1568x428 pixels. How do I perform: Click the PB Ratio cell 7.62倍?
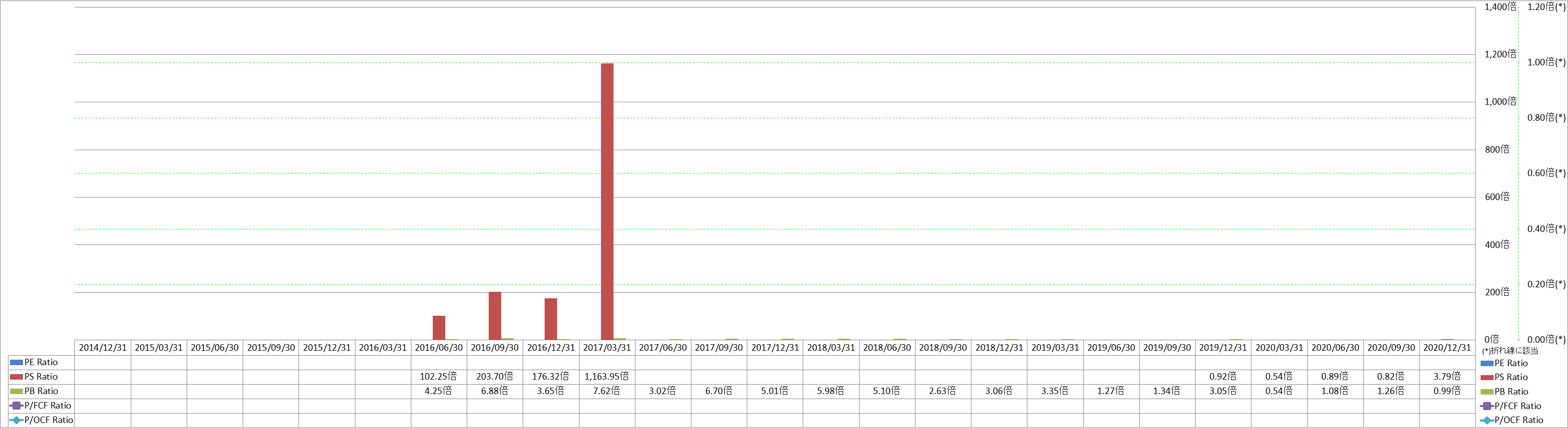[x=607, y=391]
